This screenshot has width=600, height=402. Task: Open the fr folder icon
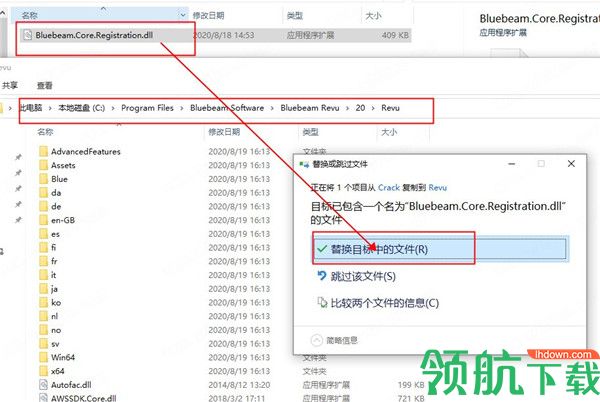click(x=44, y=261)
